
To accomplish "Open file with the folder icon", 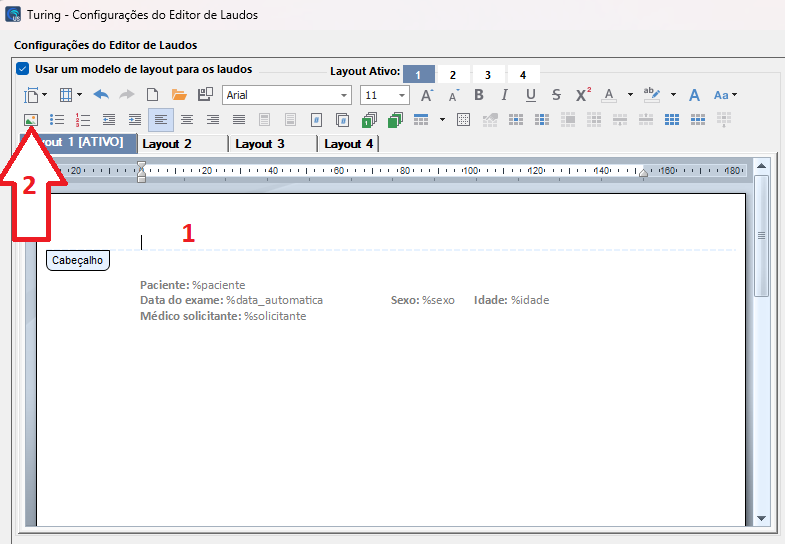I will click(179, 95).
